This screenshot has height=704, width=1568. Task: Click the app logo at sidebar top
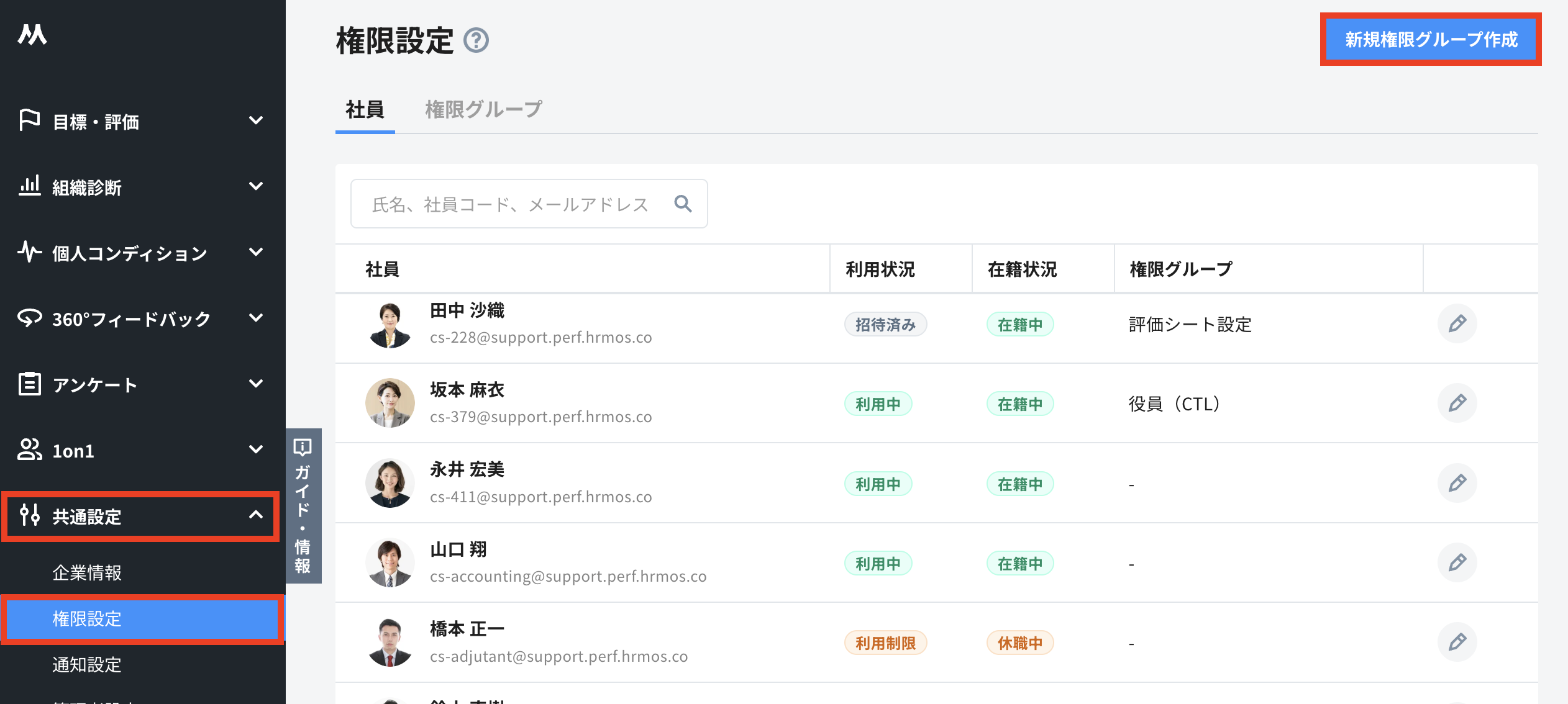[32, 35]
